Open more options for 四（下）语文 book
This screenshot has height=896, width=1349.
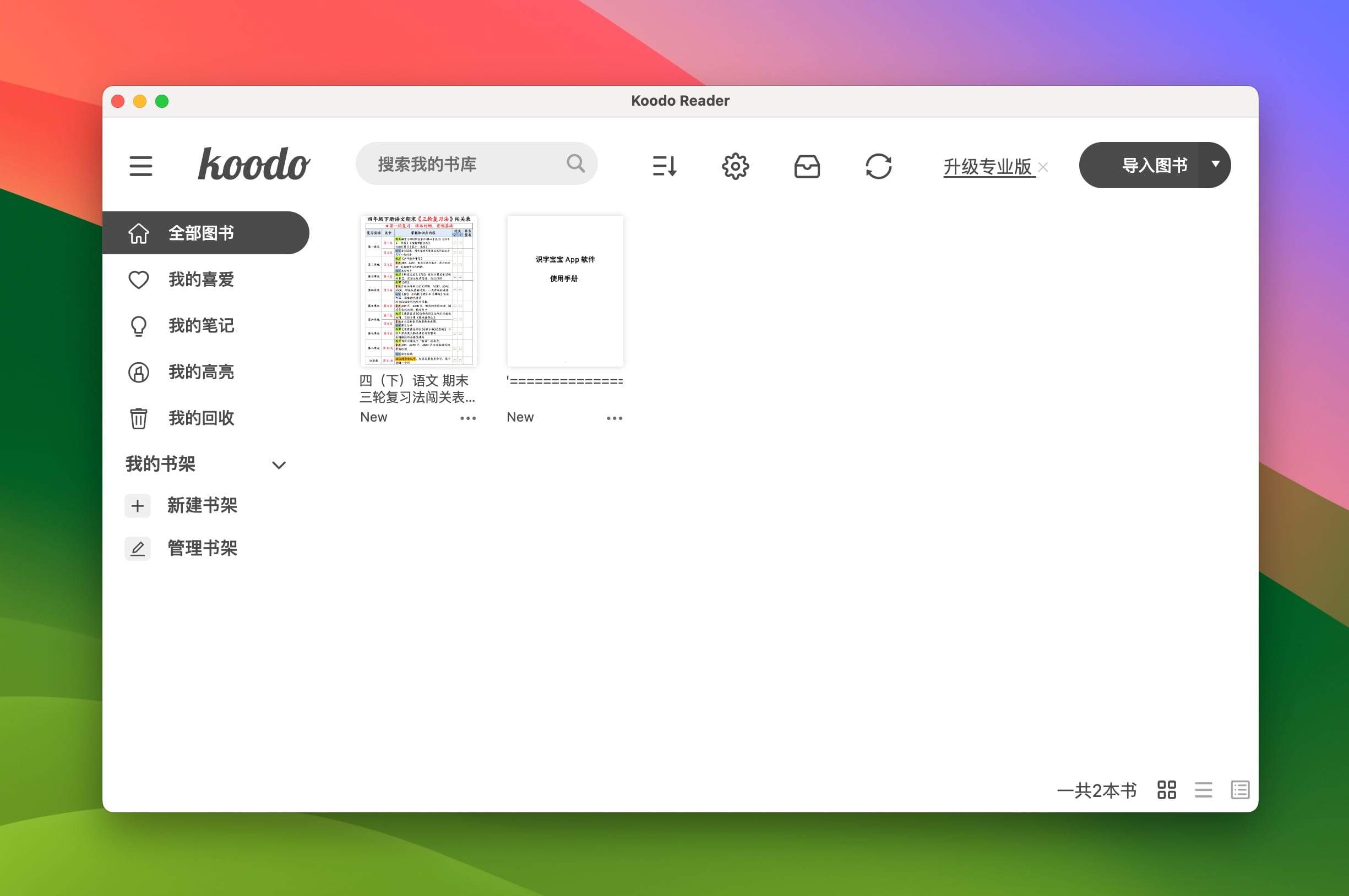467,418
